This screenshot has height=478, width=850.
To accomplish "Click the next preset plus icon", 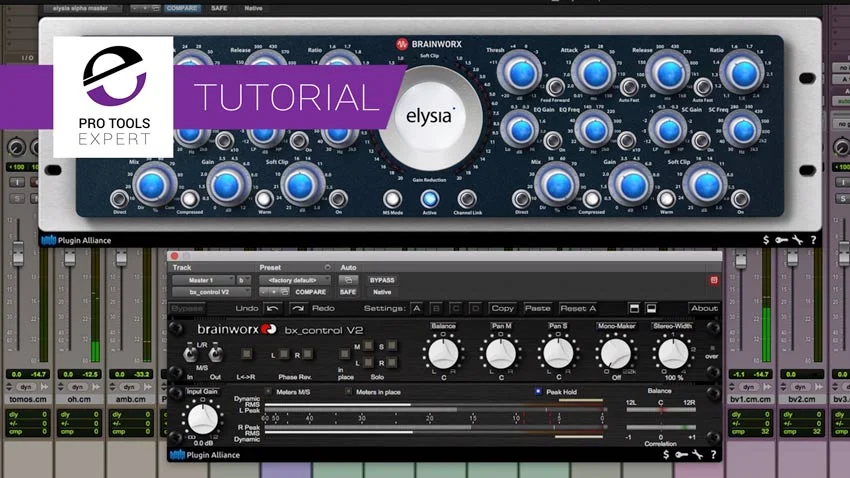I will point(274,292).
